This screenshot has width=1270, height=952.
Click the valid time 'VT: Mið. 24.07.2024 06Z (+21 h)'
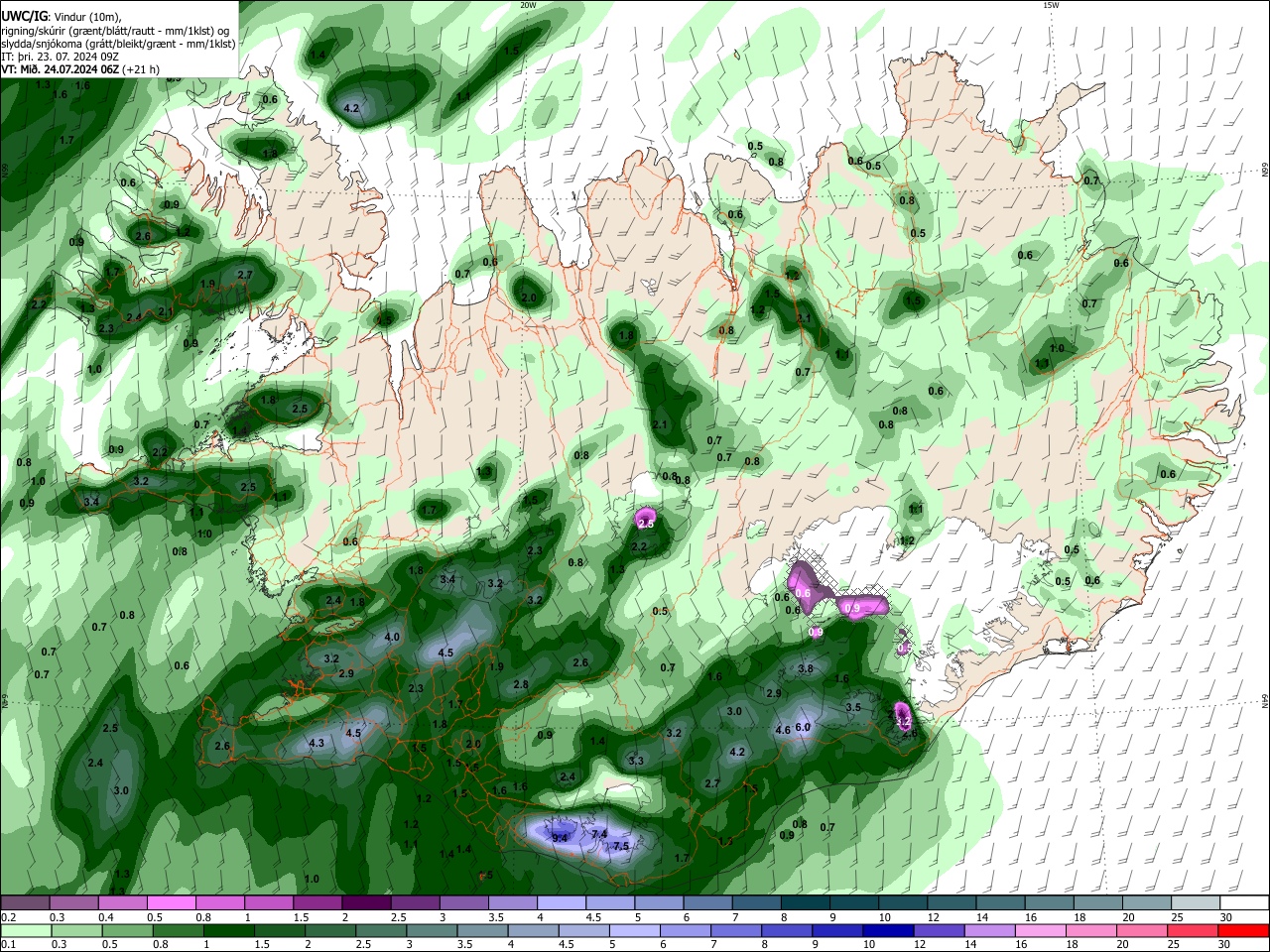coord(80,69)
